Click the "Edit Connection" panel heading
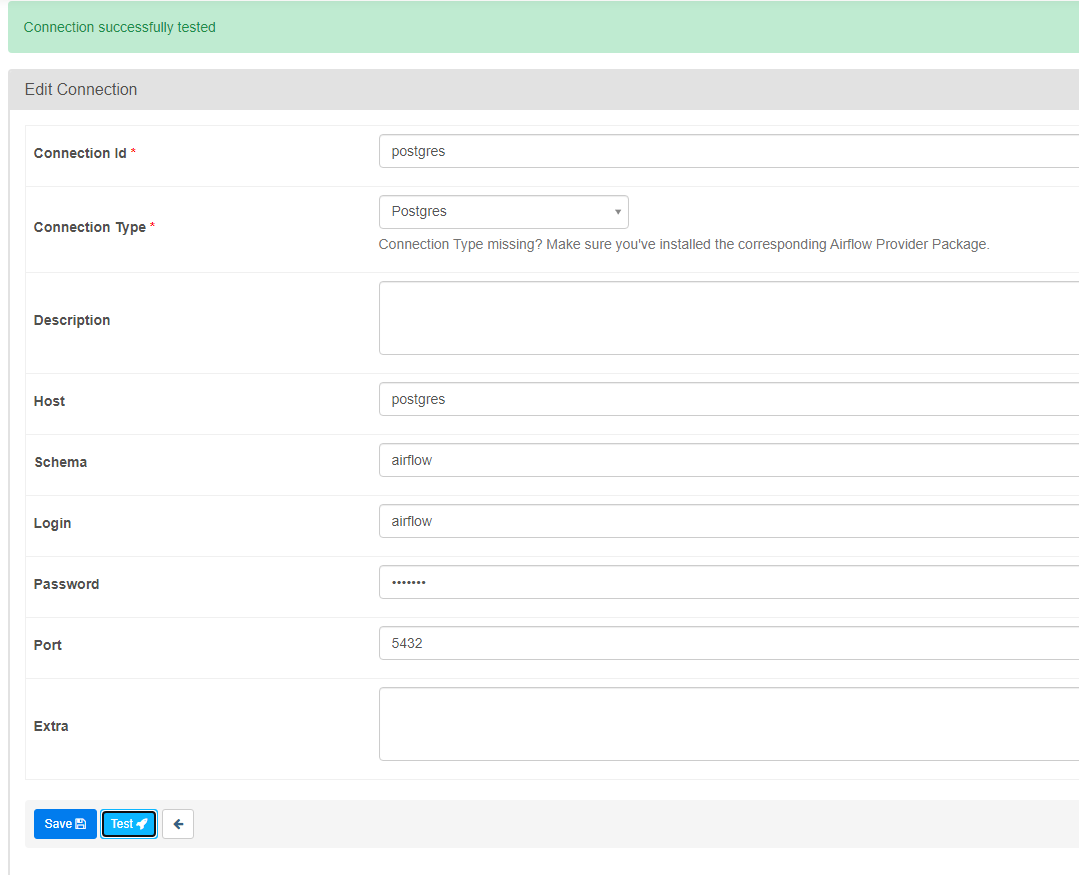Screen dimensions: 1079x875 (81, 89)
